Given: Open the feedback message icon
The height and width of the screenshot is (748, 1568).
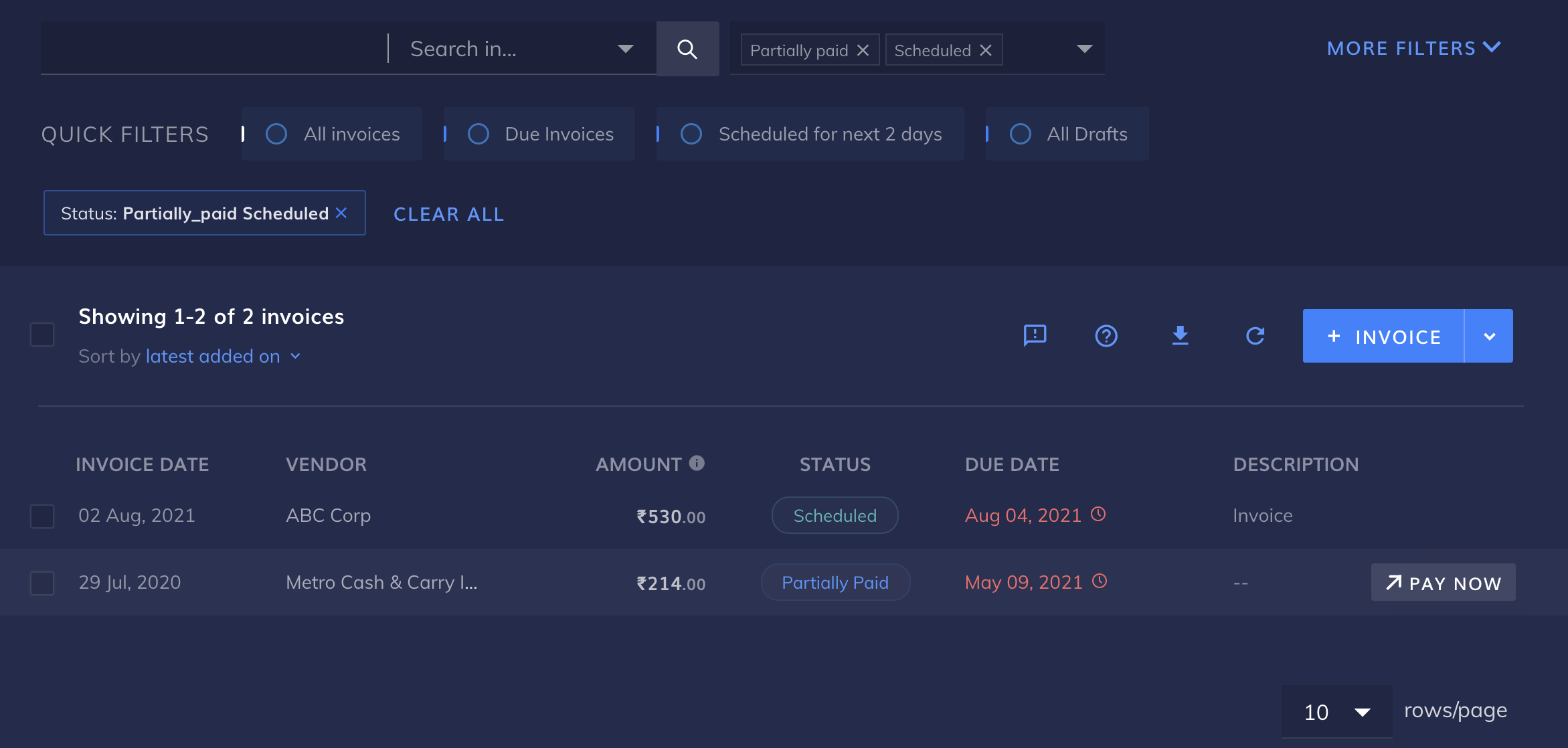Looking at the screenshot, I should pyautogui.click(x=1035, y=335).
